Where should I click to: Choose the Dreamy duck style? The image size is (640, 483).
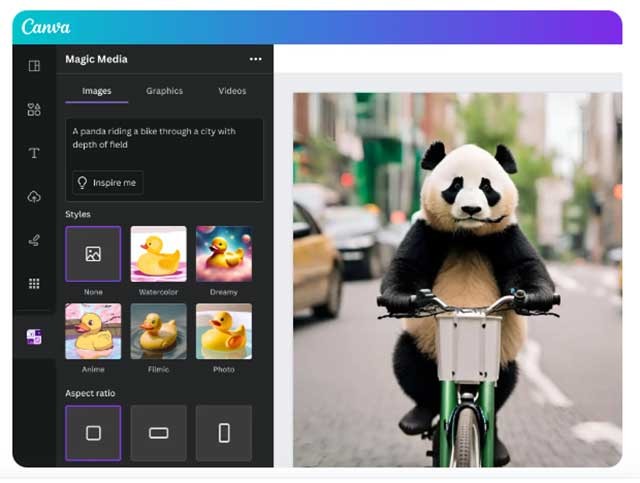tap(224, 254)
